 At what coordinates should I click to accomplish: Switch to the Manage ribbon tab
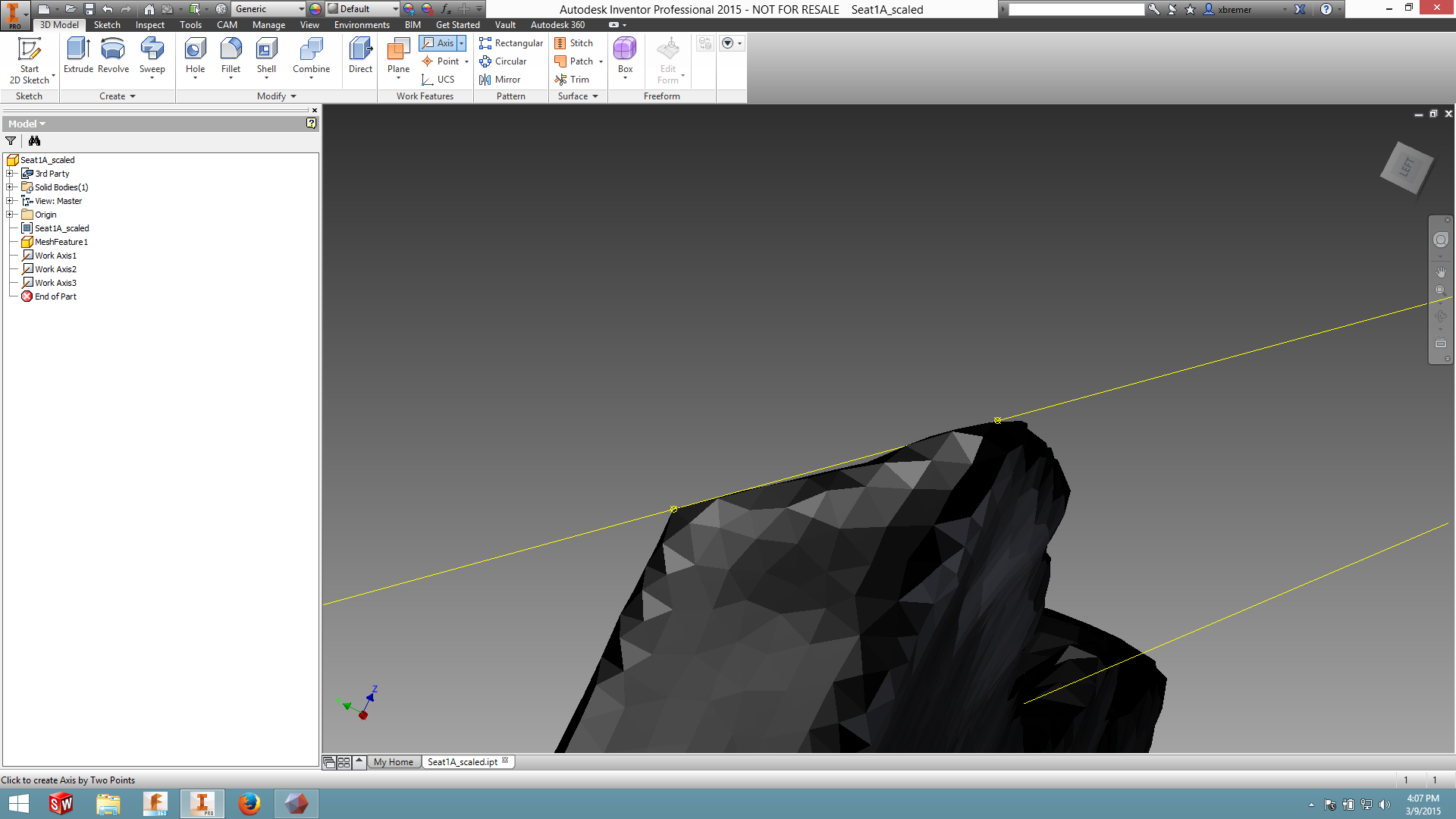tap(268, 25)
